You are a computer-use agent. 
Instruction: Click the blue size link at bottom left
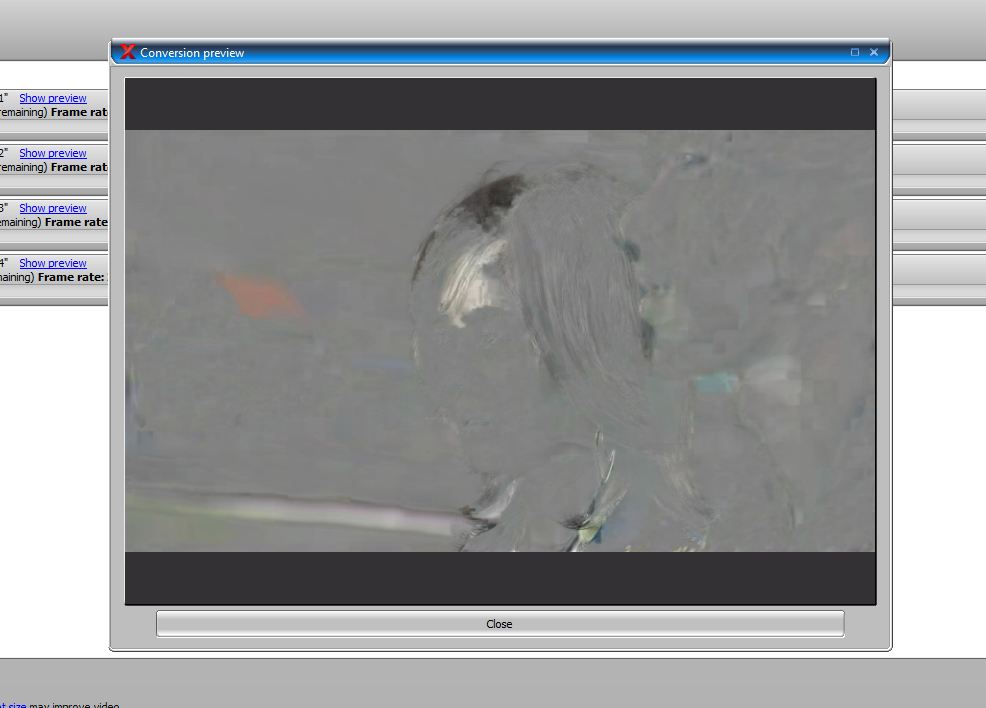[x=12, y=705]
